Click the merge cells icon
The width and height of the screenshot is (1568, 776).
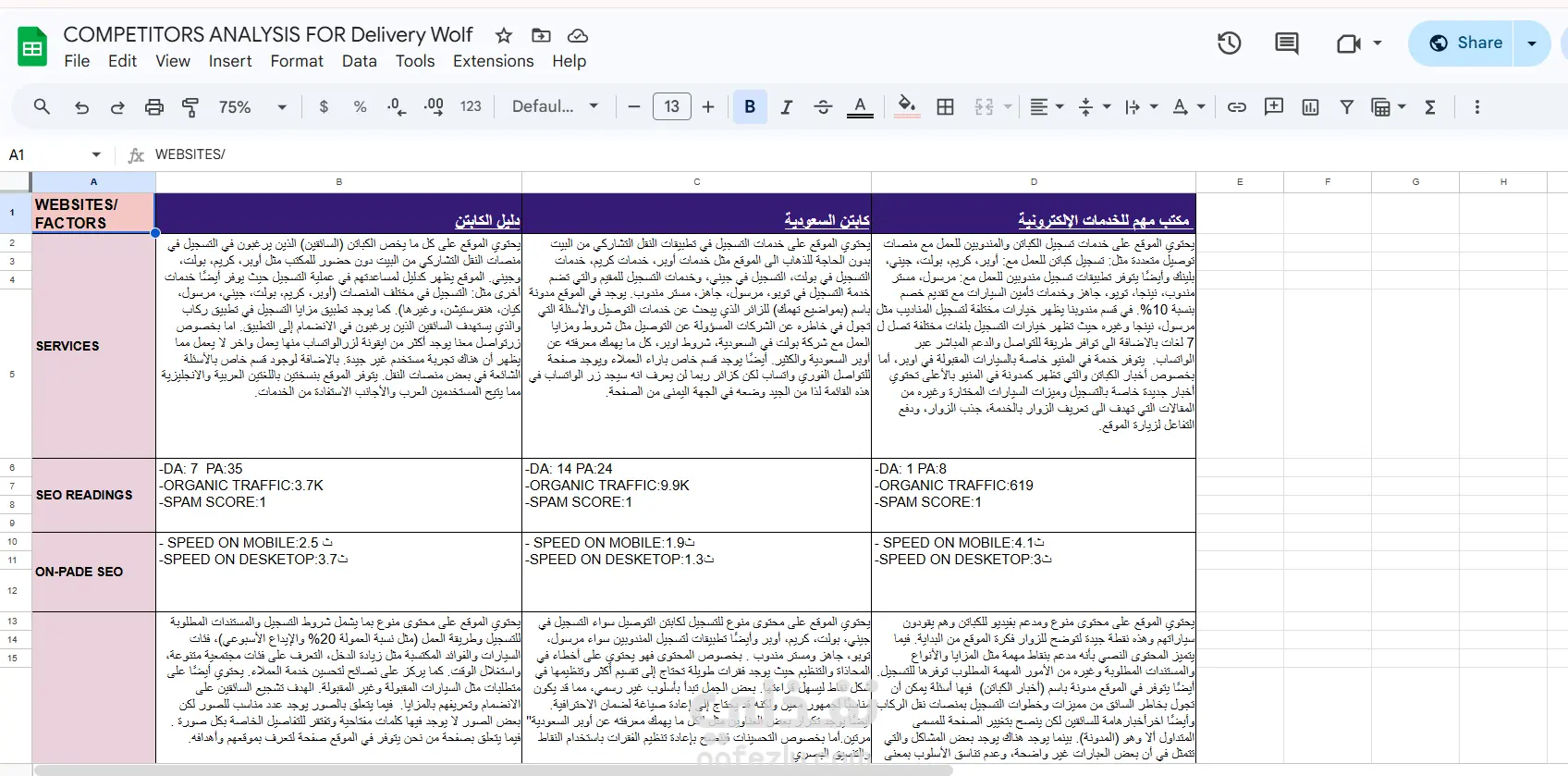click(x=984, y=107)
